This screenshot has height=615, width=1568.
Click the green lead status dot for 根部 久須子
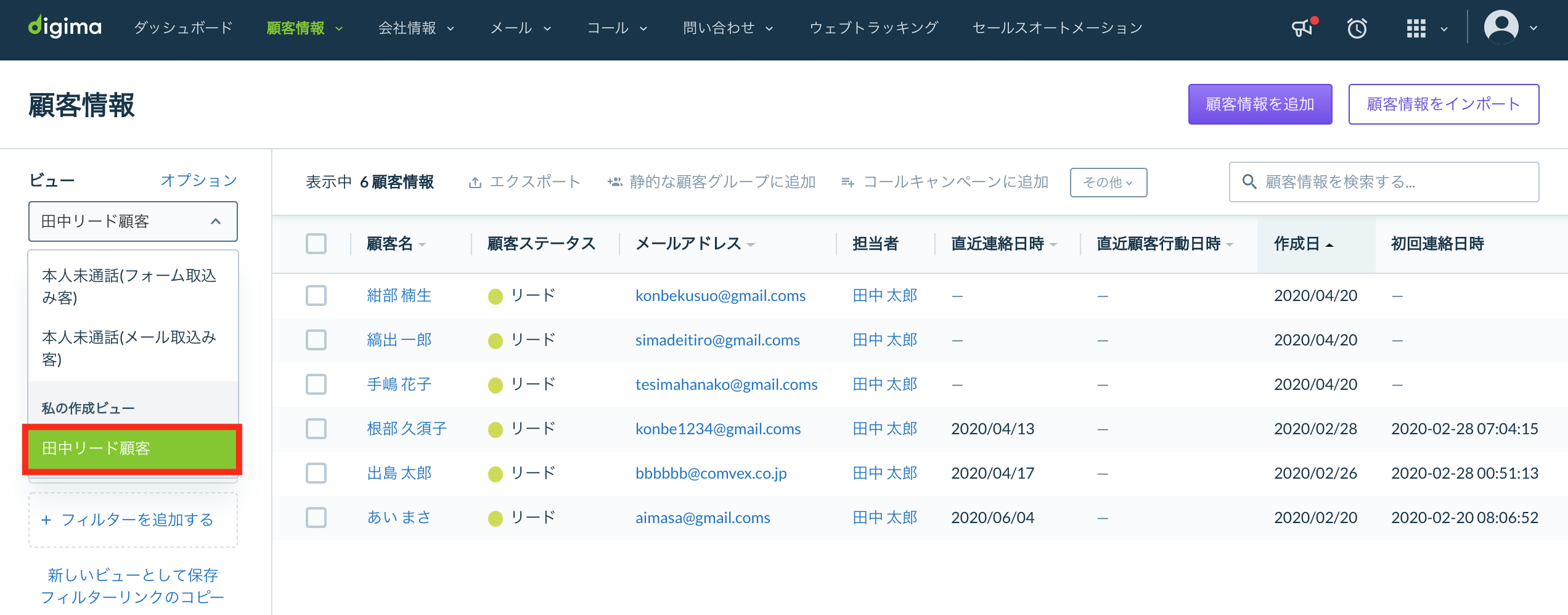pyautogui.click(x=496, y=429)
